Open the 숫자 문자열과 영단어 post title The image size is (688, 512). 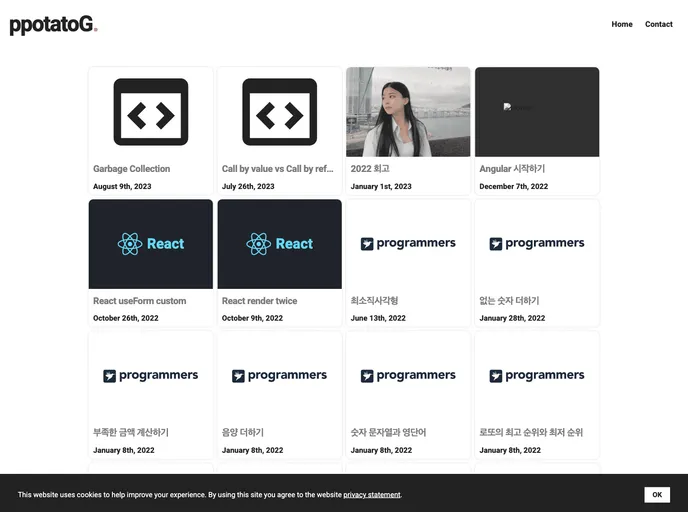point(389,433)
